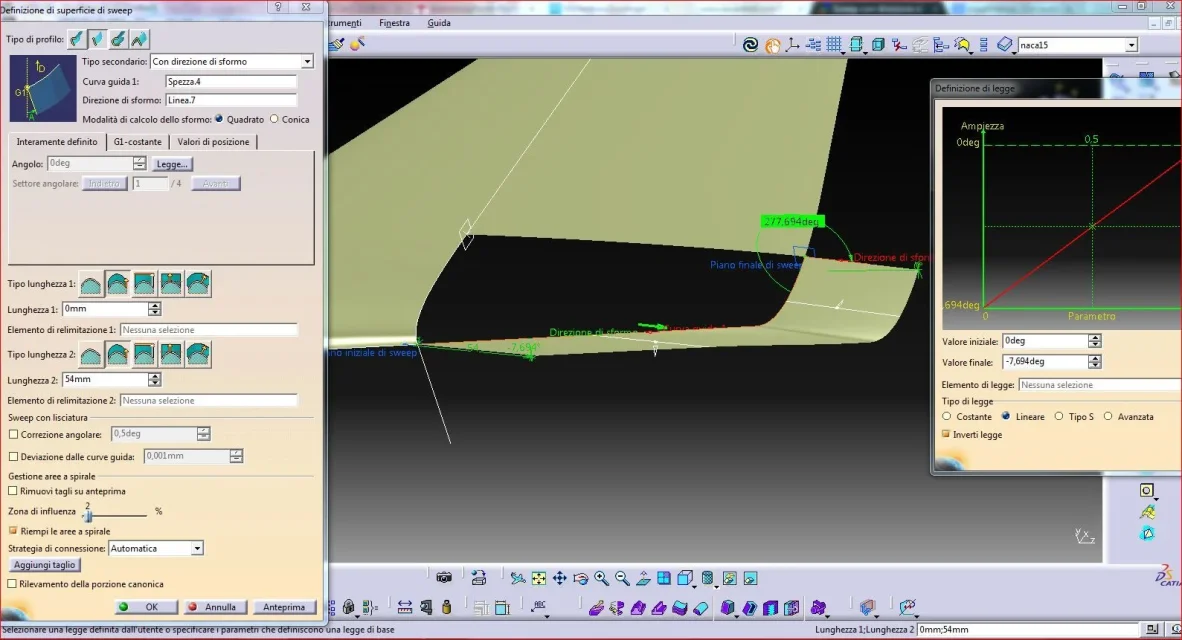This screenshot has width=1182, height=640.
Task: Click the Anteprima button
Action: 284,607
